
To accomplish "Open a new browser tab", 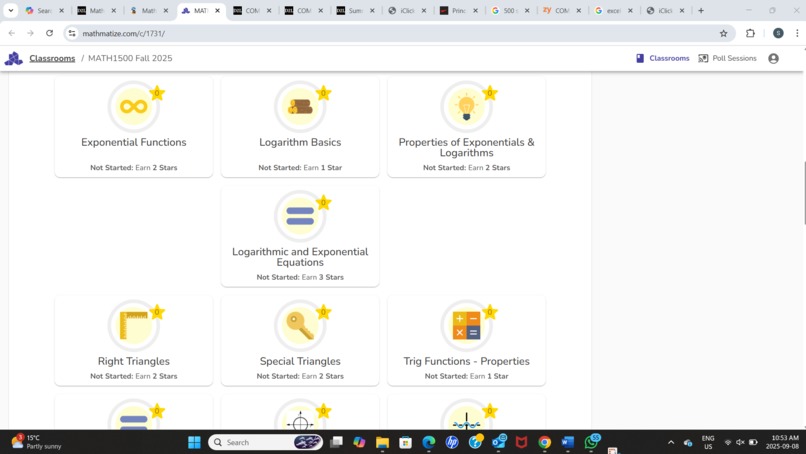I will click(701, 10).
